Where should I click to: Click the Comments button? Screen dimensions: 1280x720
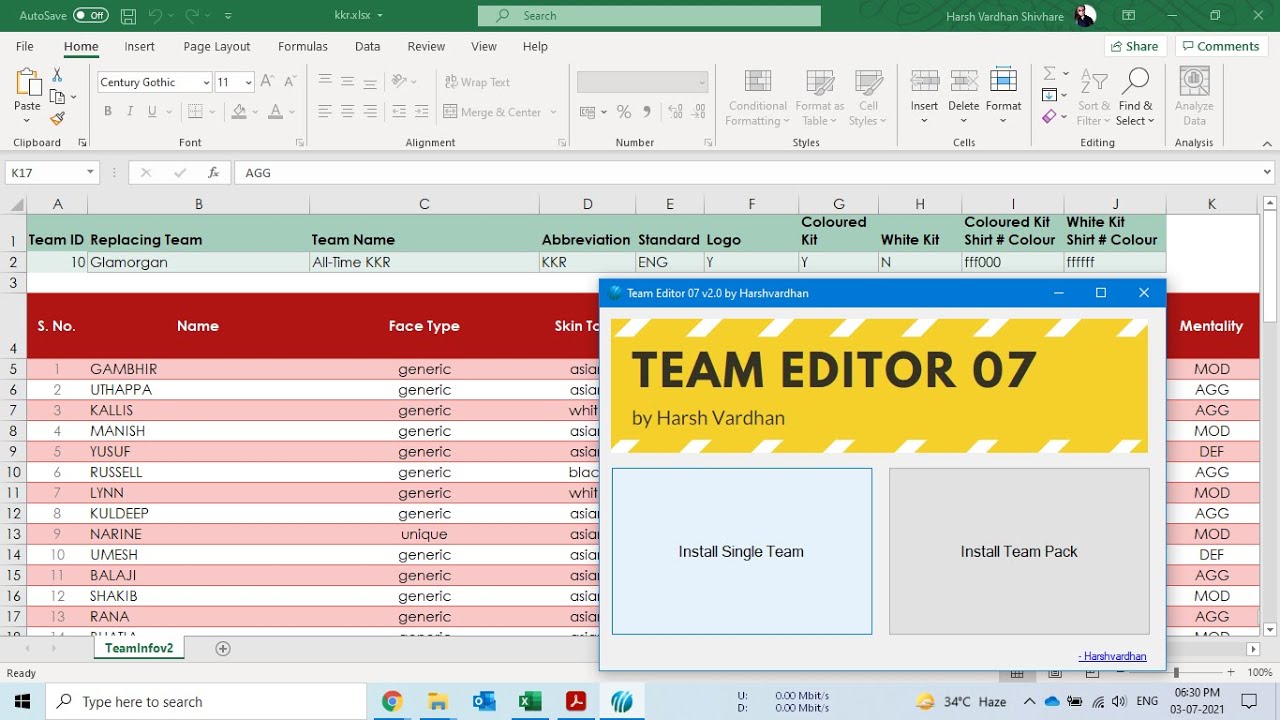1219,46
